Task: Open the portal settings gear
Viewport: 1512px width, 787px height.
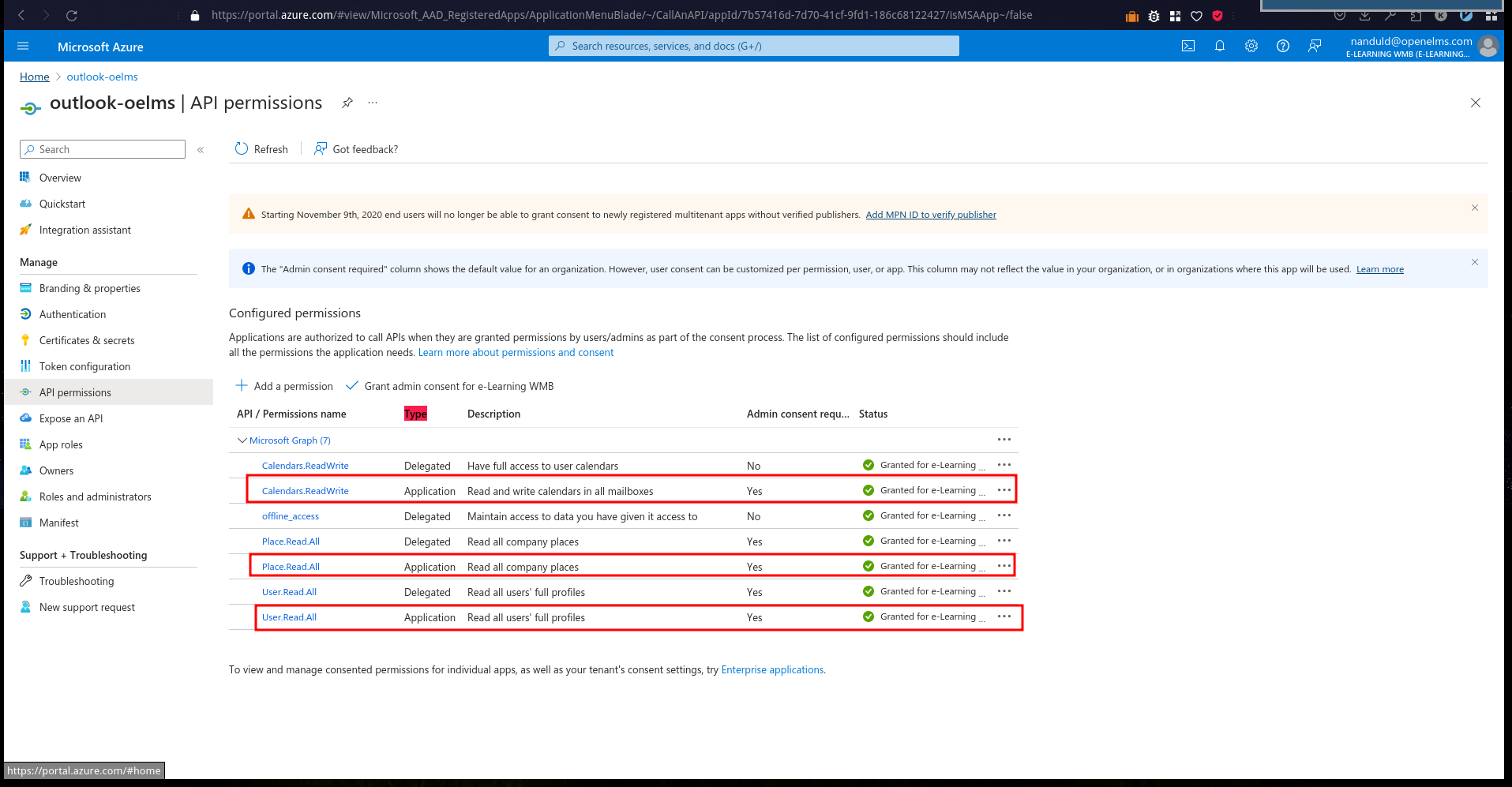Action: click(x=1251, y=47)
